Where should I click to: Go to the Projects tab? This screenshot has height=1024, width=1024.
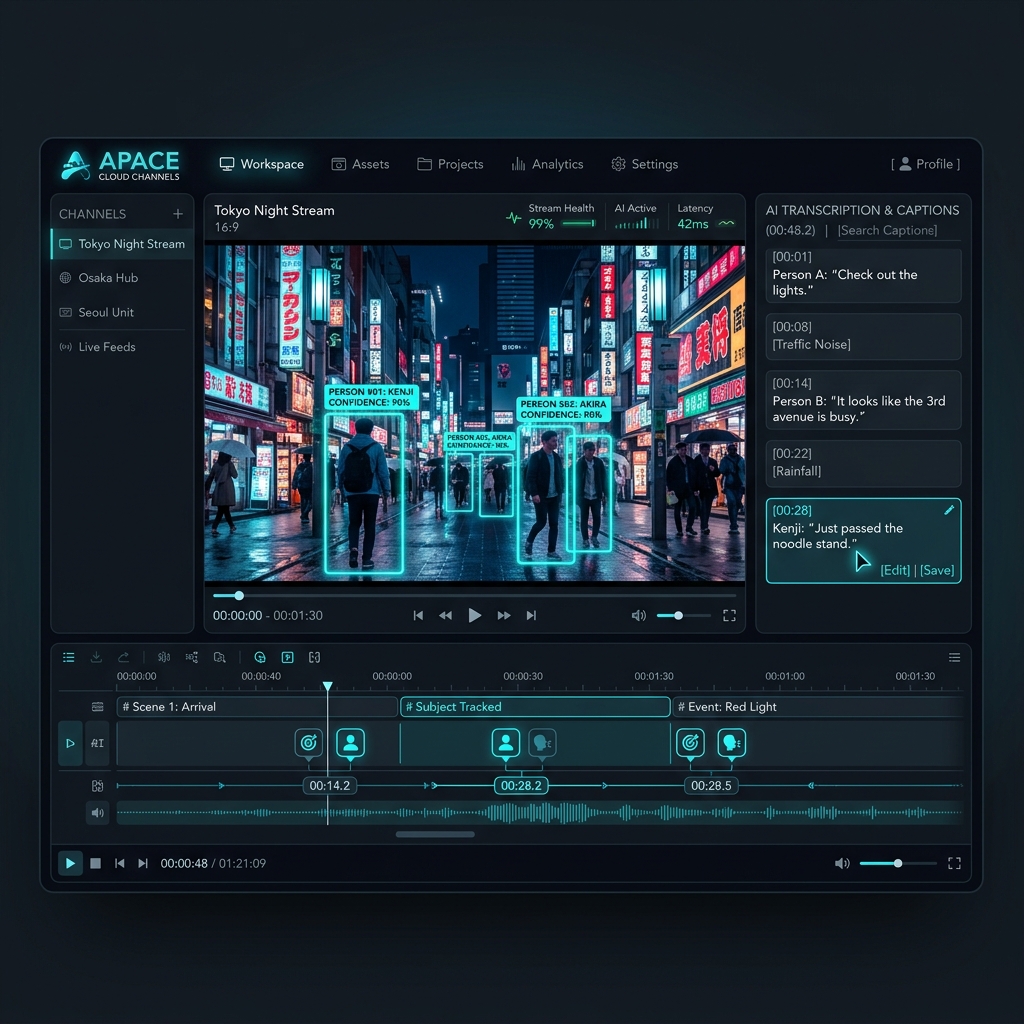(x=450, y=164)
